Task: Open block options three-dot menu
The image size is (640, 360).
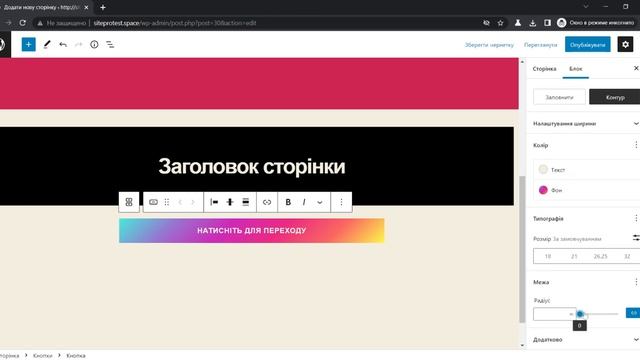Action: 341,202
